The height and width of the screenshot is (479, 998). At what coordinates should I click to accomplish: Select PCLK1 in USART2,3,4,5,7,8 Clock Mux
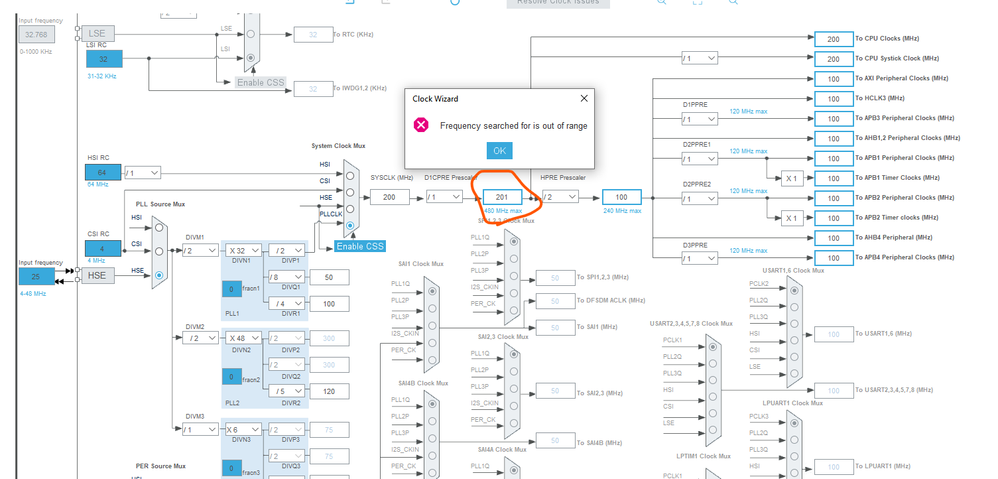[x=713, y=347]
